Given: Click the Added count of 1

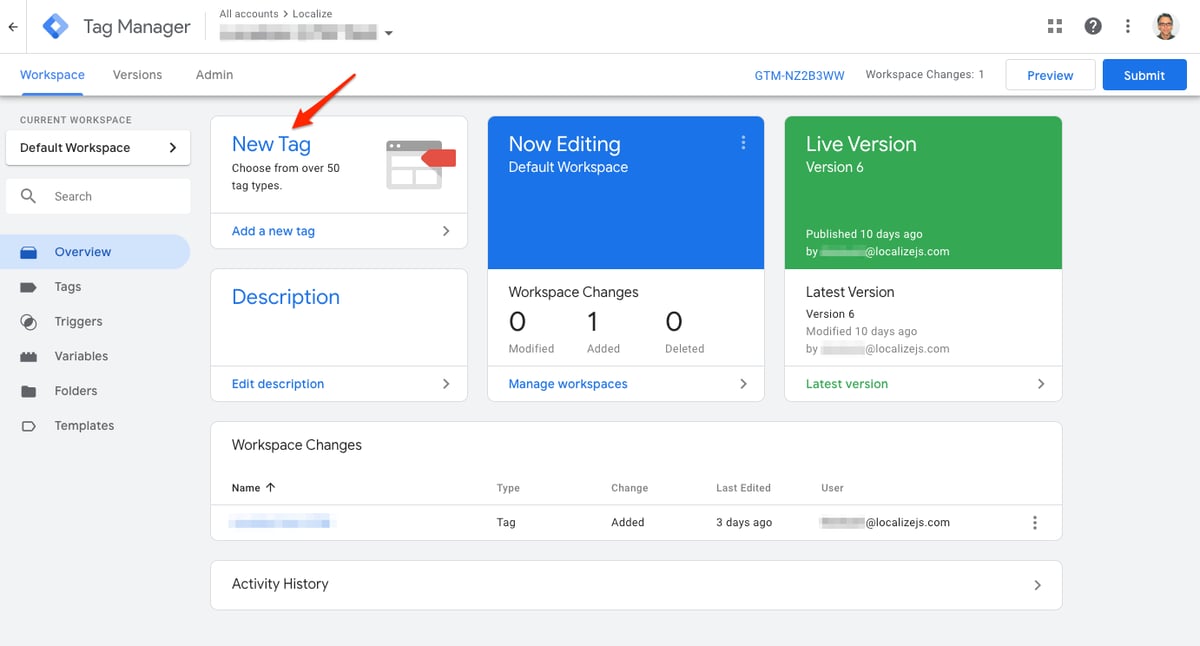Looking at the screenshot, I should pyautogui.click(x=593, y=322).
